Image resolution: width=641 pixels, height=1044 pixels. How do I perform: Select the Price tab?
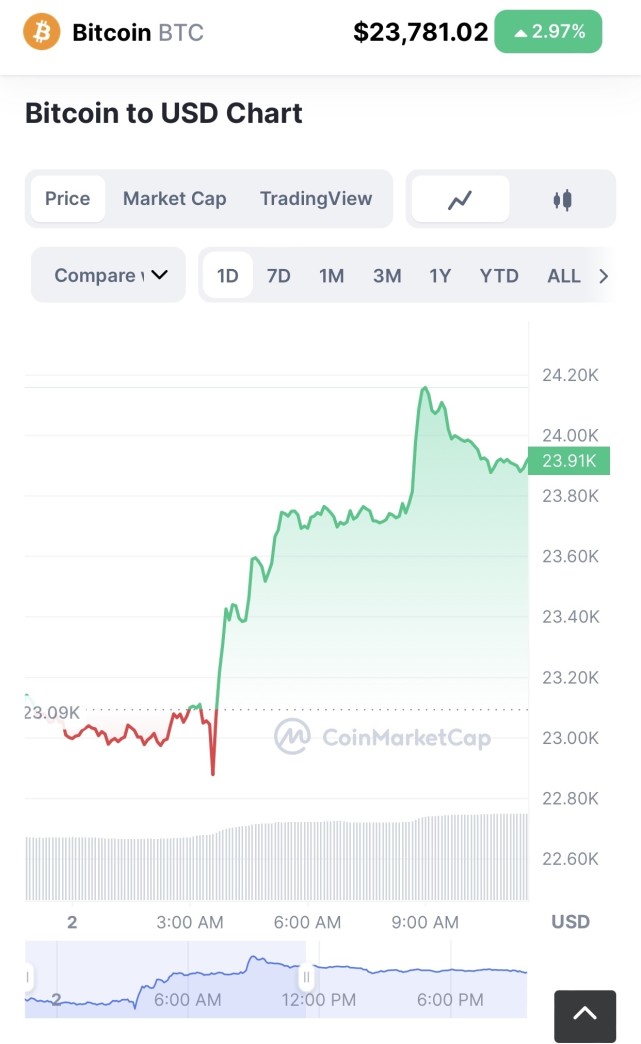point(68,198)
